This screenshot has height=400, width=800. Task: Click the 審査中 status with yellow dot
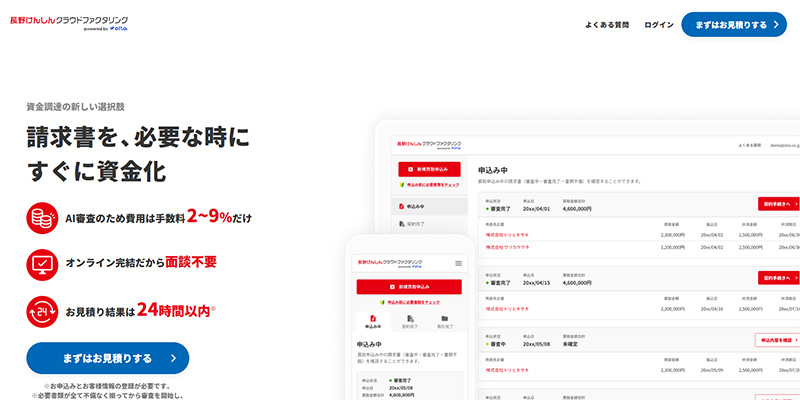[x=496, y=344]
